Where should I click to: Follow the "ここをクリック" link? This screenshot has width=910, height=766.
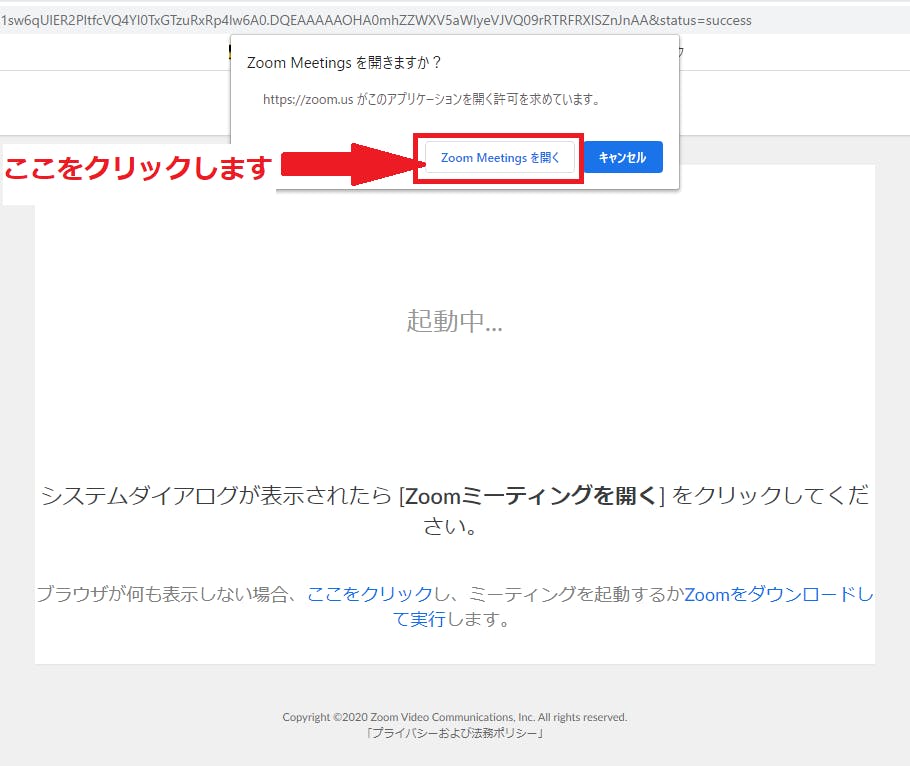369,594
